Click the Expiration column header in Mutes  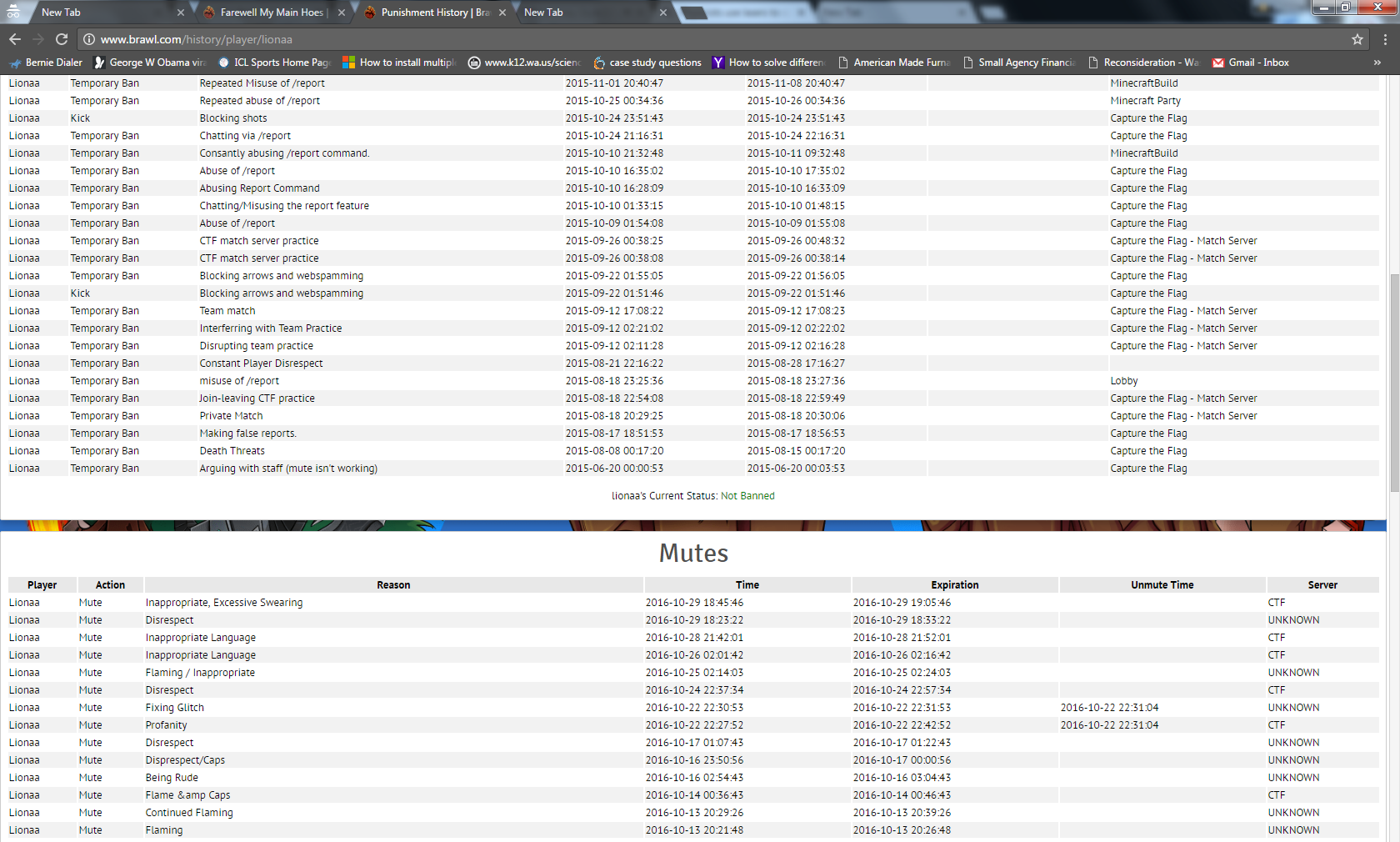955,585
